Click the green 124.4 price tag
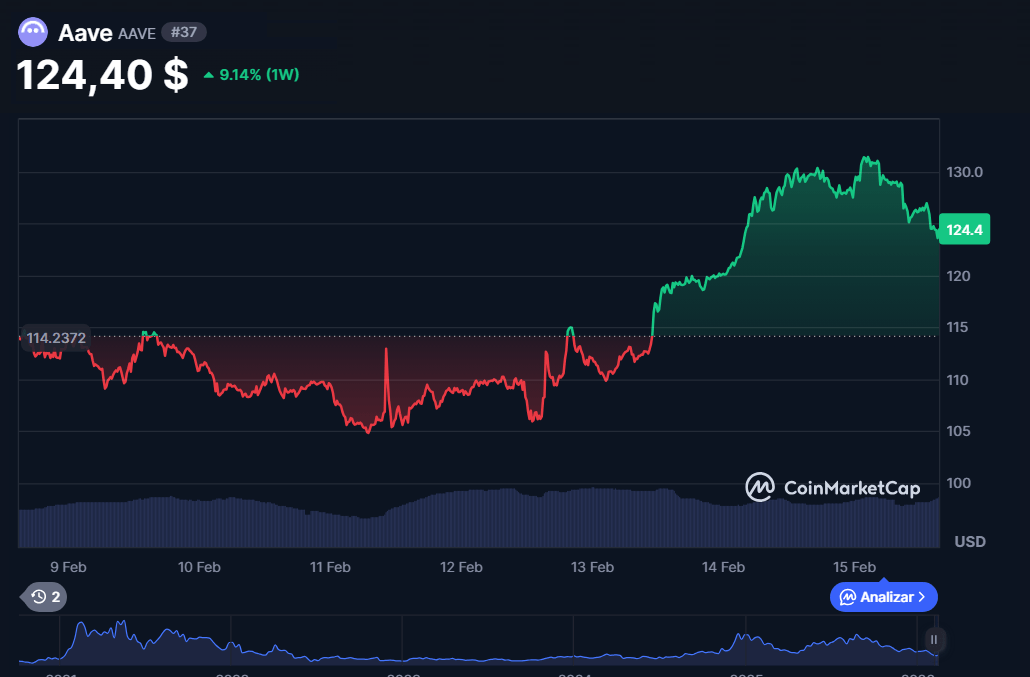This screenshot has width=1030, height=677. pyautogui.click(x=963, y=229)
